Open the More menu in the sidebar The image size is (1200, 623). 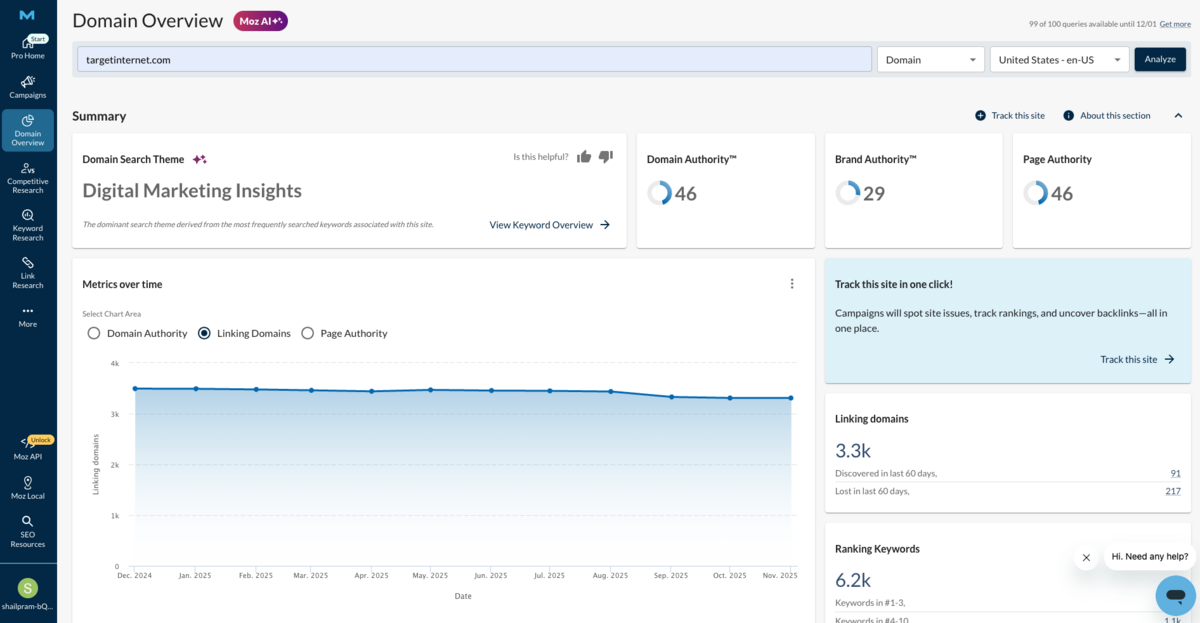[x=28, y=317]
